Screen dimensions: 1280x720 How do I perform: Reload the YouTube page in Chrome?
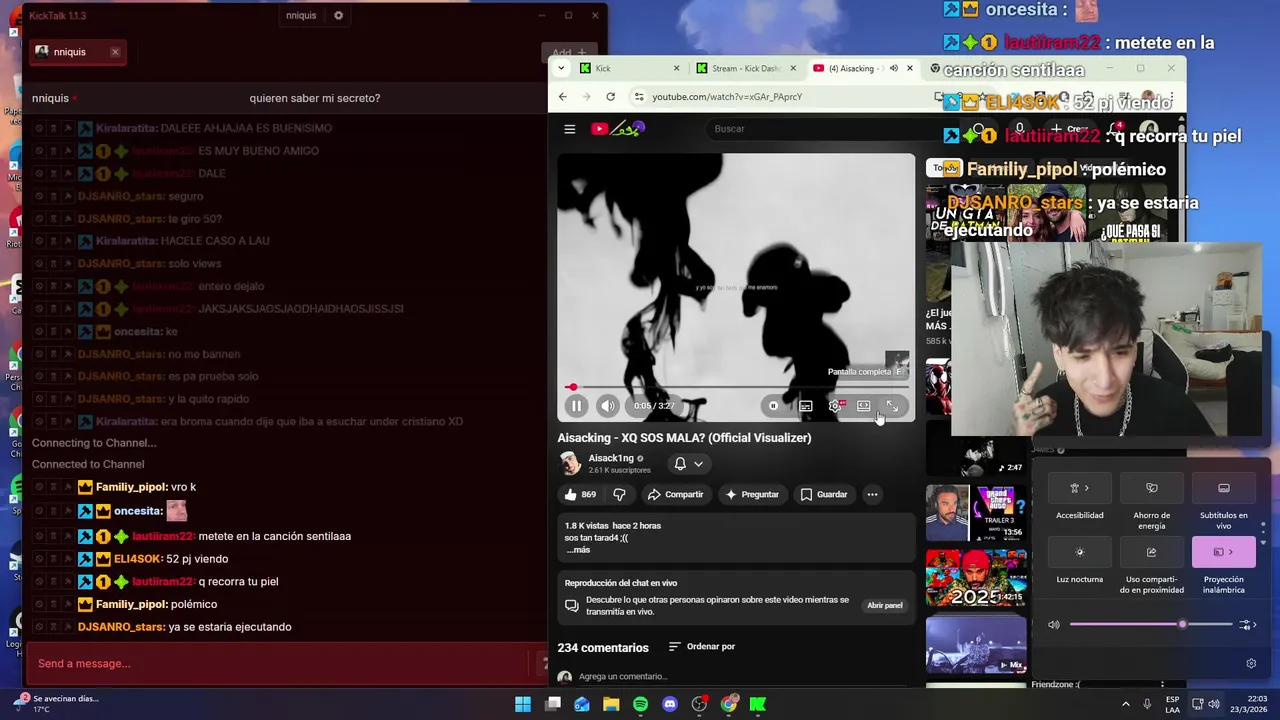coord(610,97)
